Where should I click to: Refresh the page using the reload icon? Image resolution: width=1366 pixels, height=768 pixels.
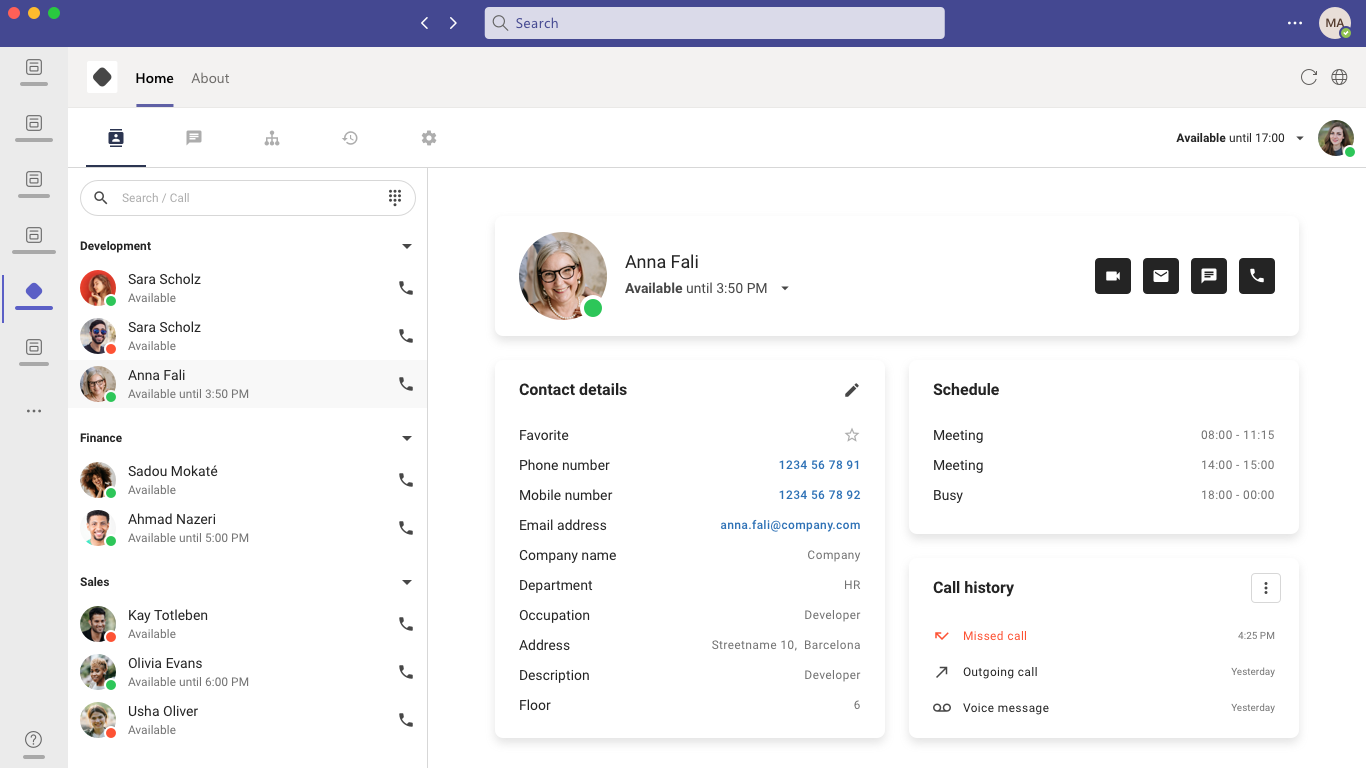pyautogui.click(x=1309, y=77)
